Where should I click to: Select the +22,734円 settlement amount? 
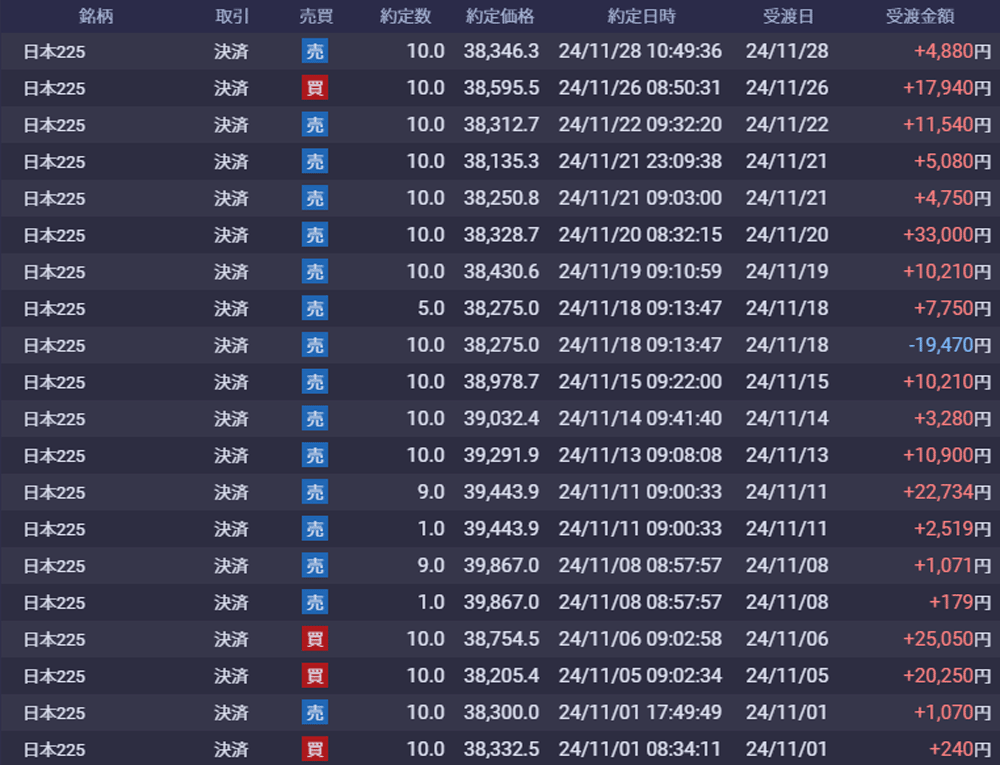coord(947,492)
